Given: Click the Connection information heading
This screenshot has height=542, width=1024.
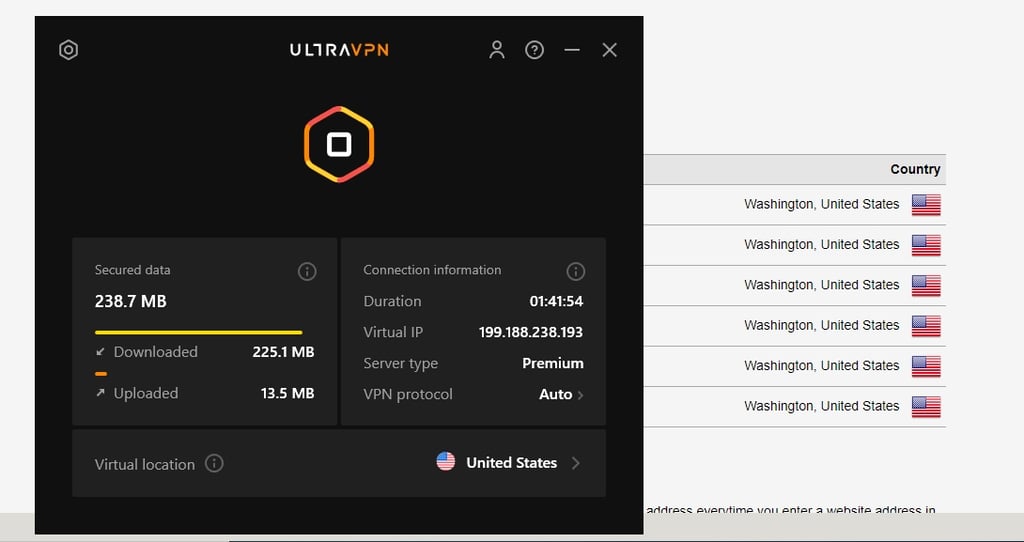Looking at the screenshot, I should [432, 270].
